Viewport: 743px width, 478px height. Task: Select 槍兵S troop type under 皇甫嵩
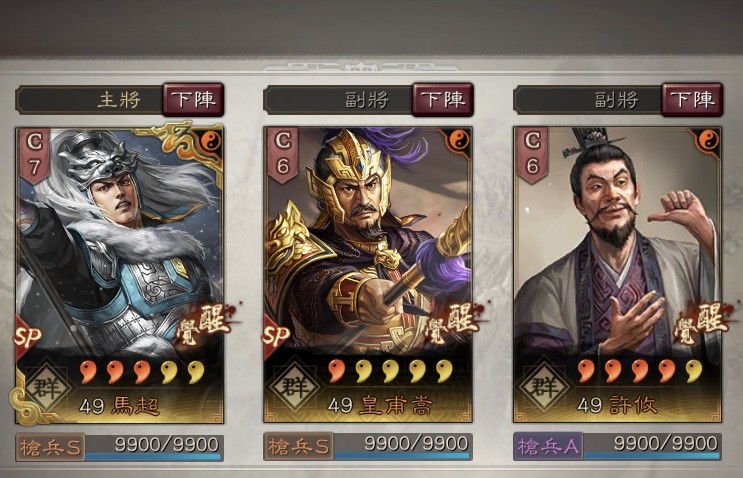(299, 447)
